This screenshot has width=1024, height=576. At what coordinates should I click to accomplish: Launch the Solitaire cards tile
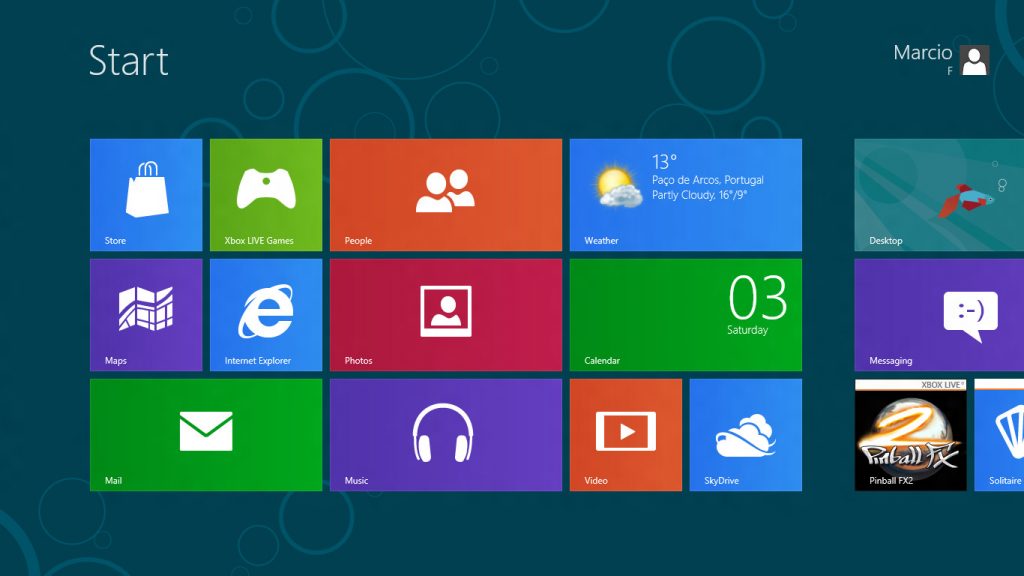[x=999, y=435]
